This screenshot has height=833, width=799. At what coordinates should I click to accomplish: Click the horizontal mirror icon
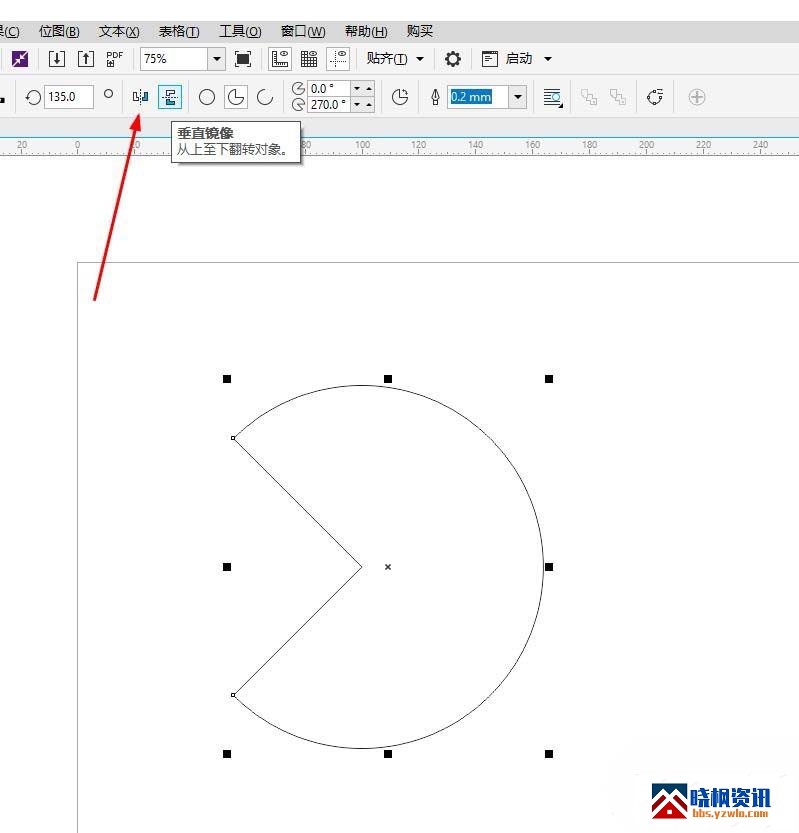pyautogui.click(x=141, y=97)
